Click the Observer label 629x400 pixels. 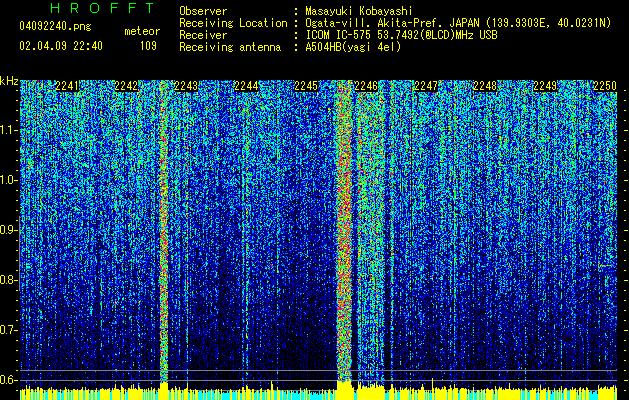click(203, 11)
